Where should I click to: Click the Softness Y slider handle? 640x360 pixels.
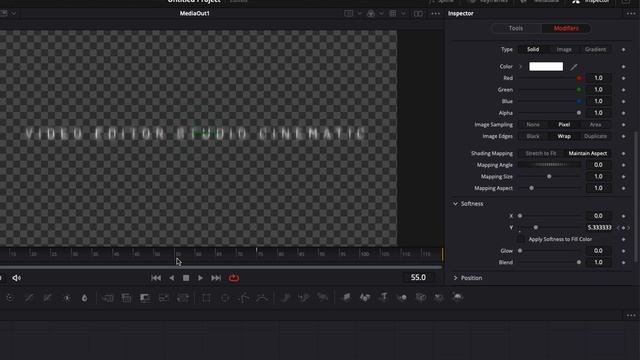click(x=536, y=228)
